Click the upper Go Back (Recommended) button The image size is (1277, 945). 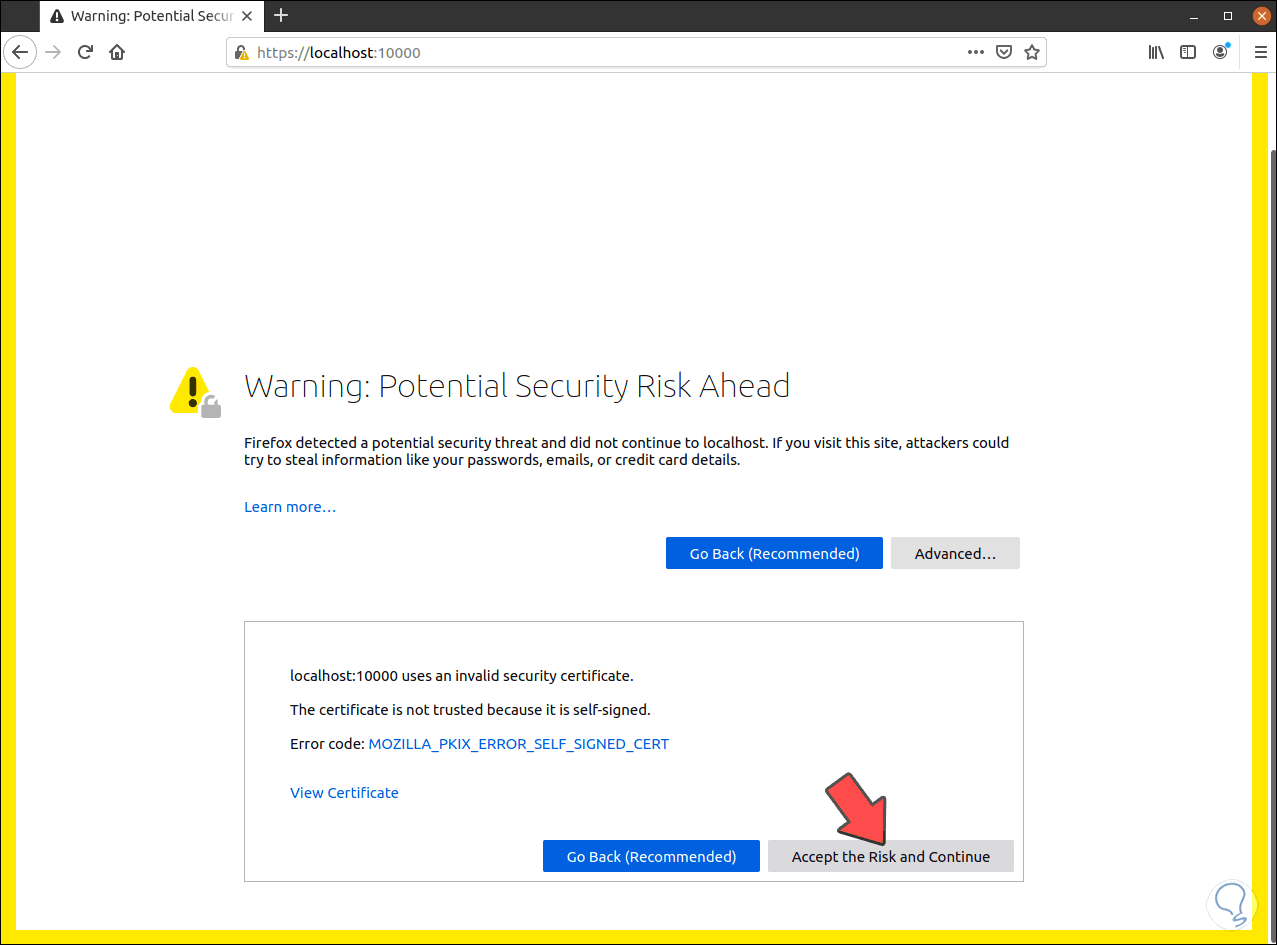pos(774,553)
